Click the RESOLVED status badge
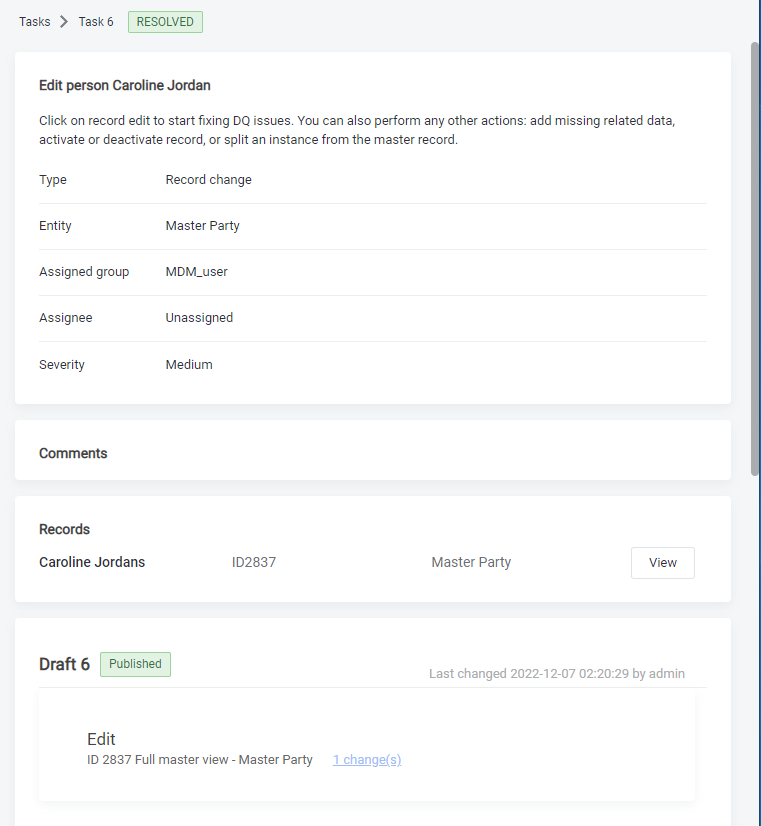The width and height of the screenshot is (761, 826). tap(164, 21)
